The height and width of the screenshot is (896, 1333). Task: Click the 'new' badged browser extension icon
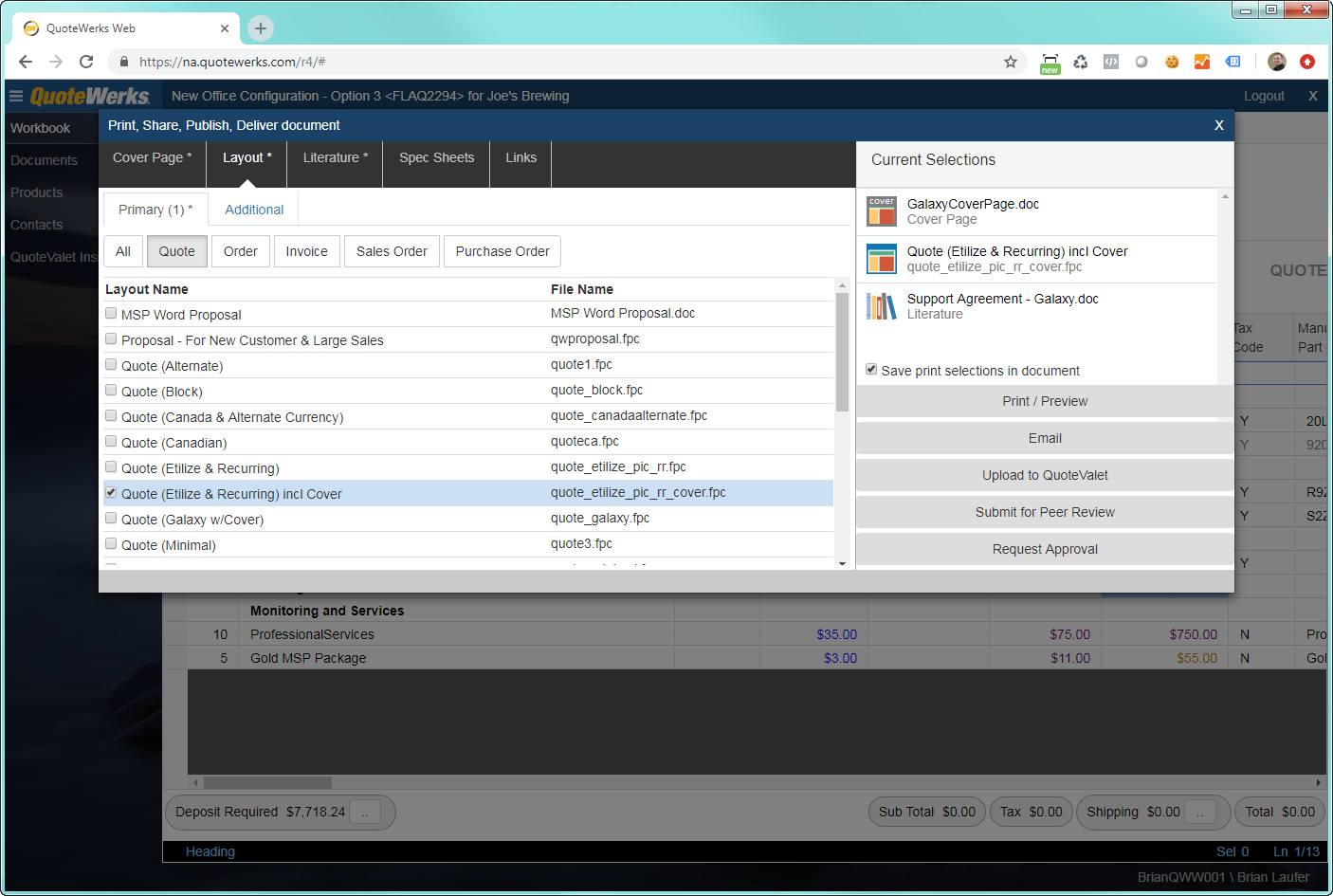point(1050,63)
